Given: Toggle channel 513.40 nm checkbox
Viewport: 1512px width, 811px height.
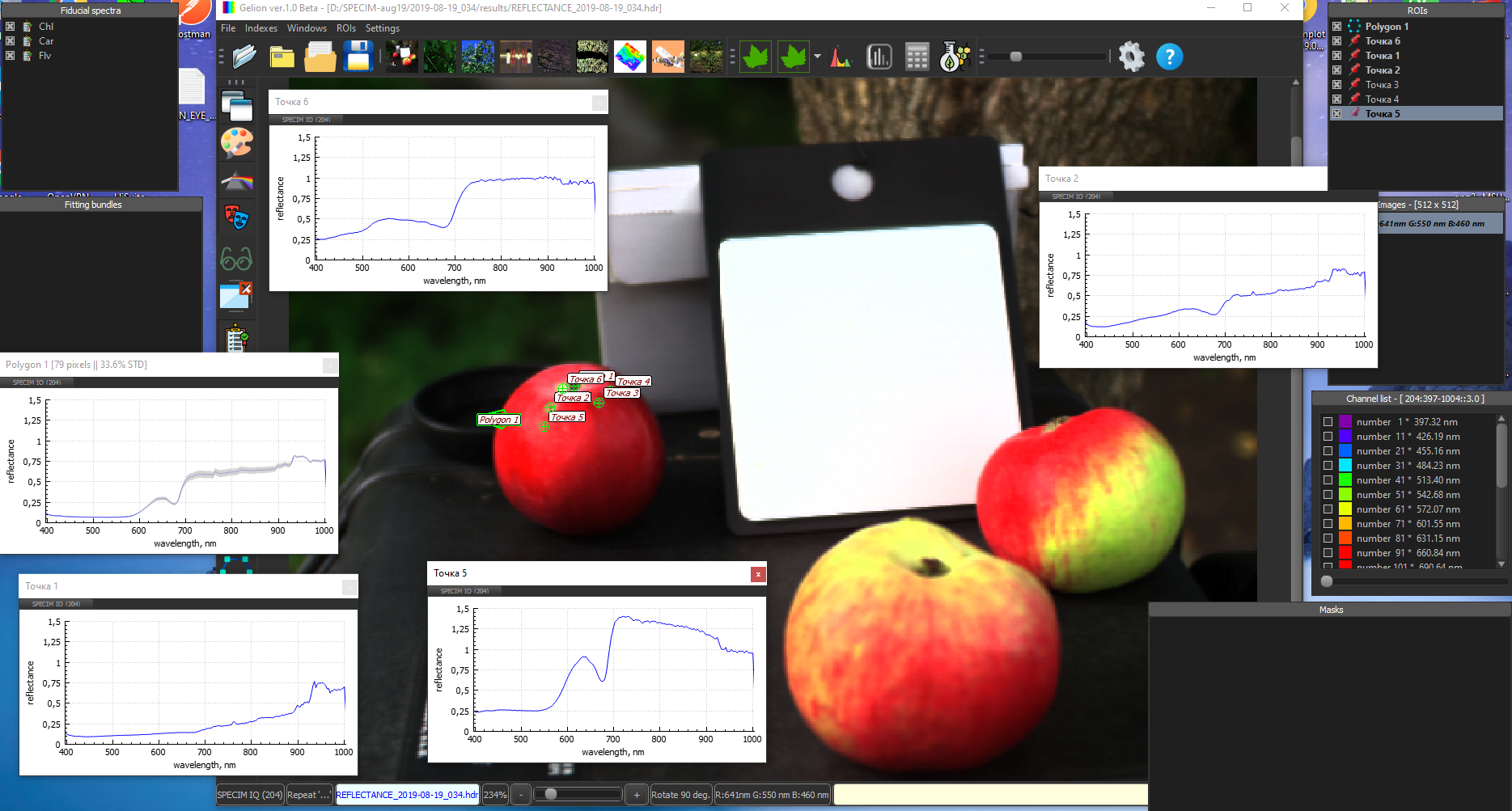Looking at the screenshot, I should 1328,480.
